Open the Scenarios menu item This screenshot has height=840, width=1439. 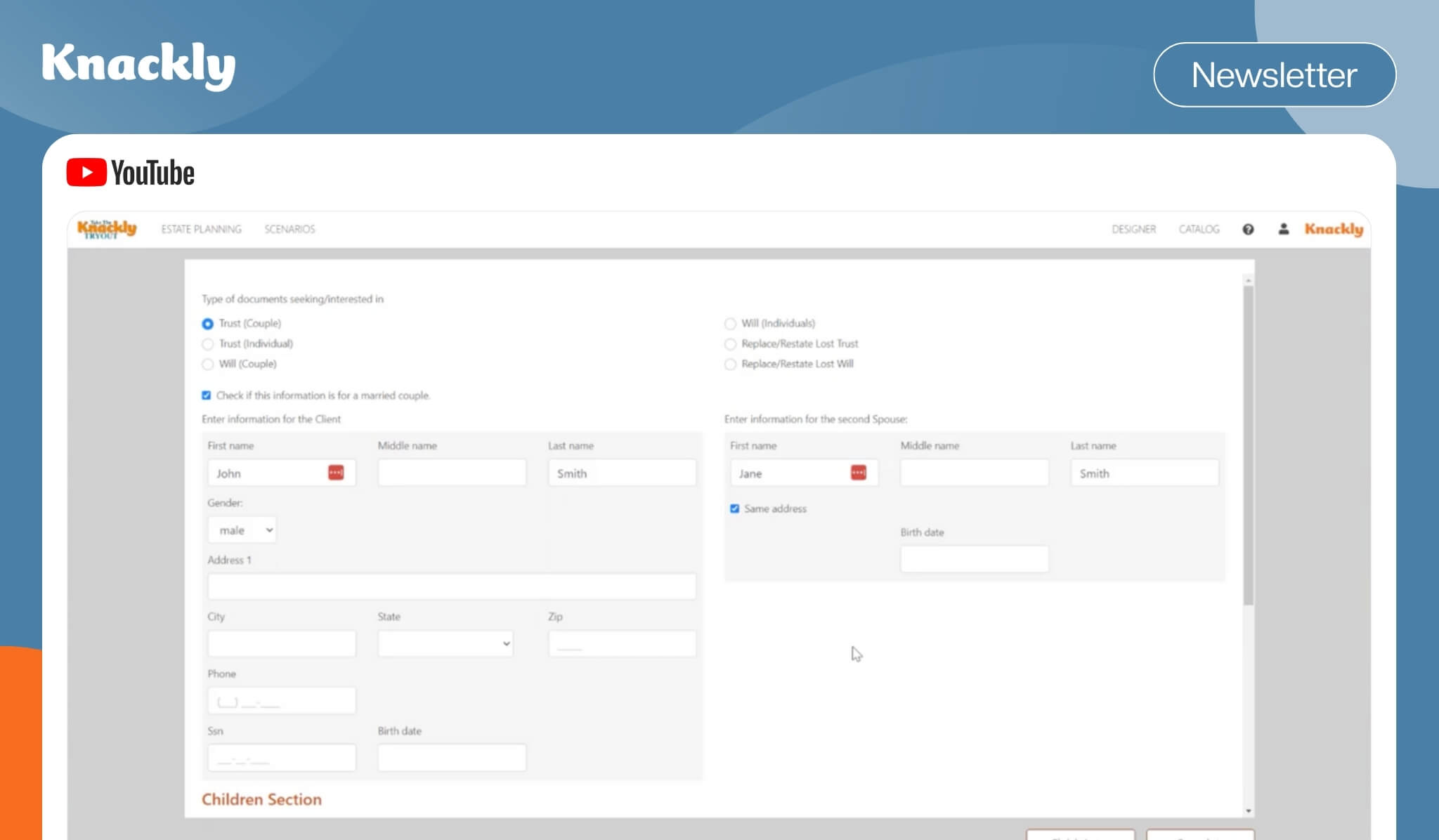pyautogui.click(x=289, y=229)
